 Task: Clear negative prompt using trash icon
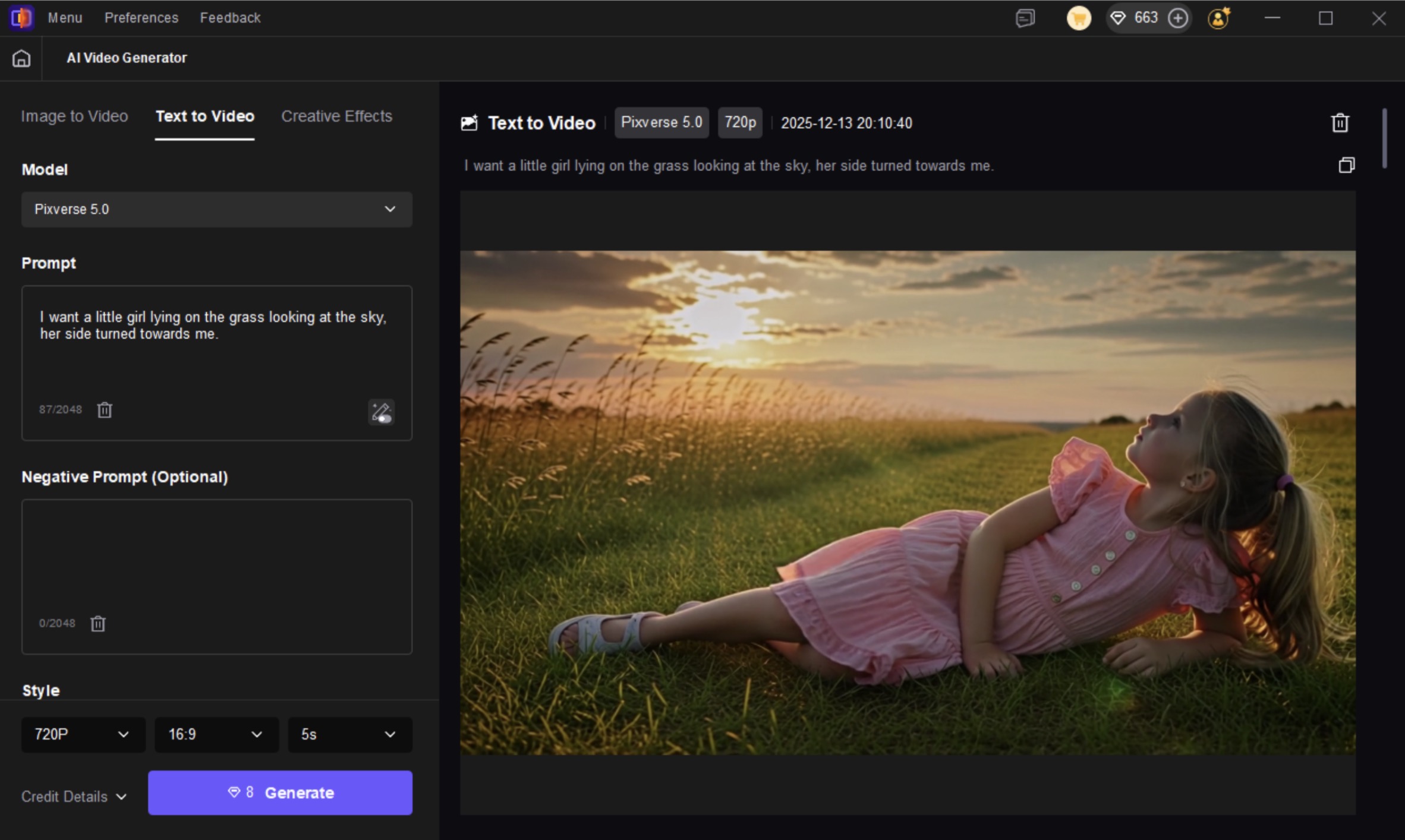coord(98,623)
